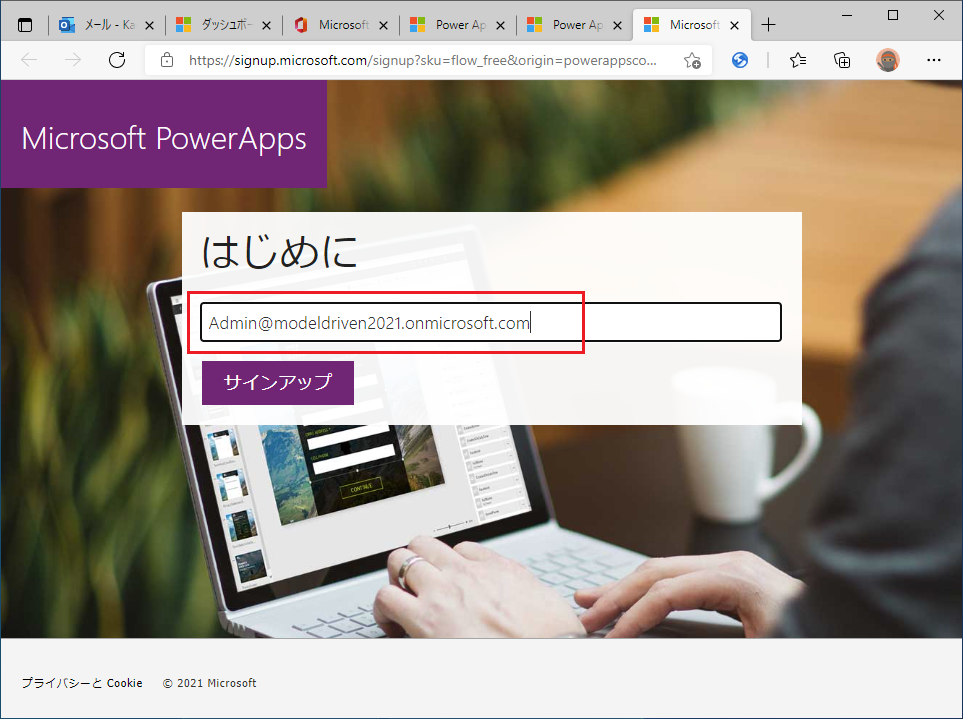
Task: Open the user profile avatar
Action: click(887, 60)
